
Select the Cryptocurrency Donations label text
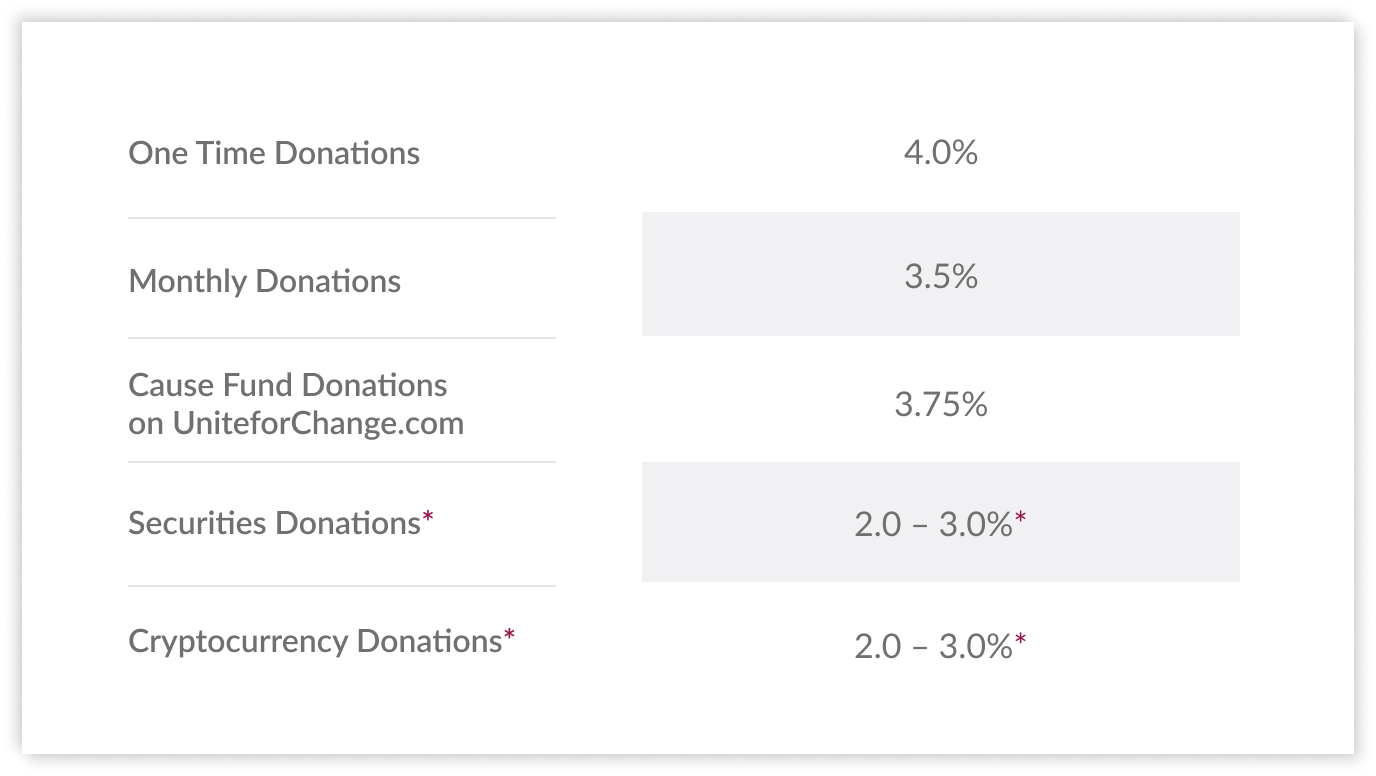(314, 641)
